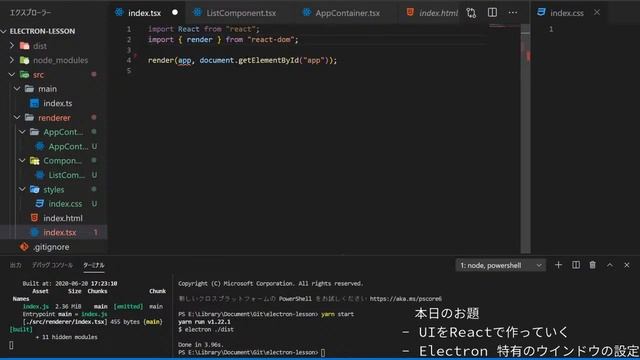Click the unsaved dot on index.tsx tab
Screen dimensions: 640x360
coord(175,12)
